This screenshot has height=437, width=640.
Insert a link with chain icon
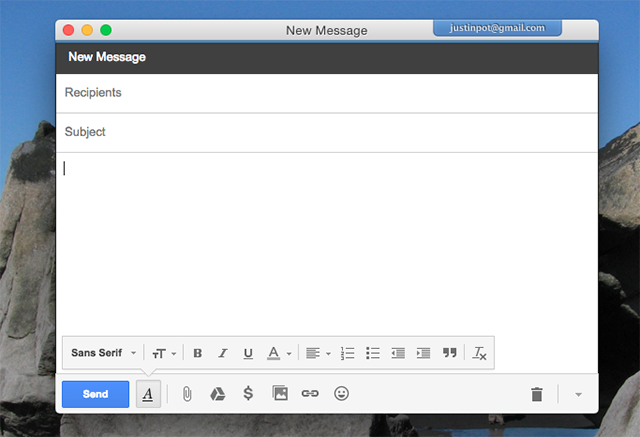point(310,394)
